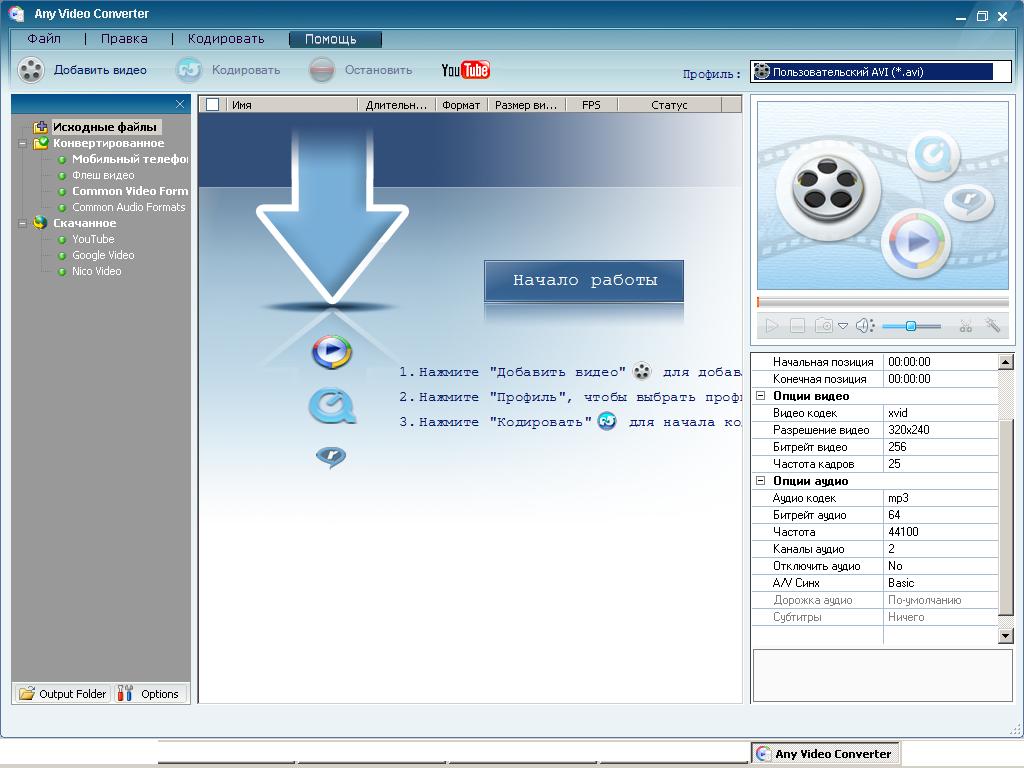Image resolution: width=1024 pixels, height=768 pixels.
Task: Click the Исходные файлы folder icon
Action: click(x=40, y=127)
